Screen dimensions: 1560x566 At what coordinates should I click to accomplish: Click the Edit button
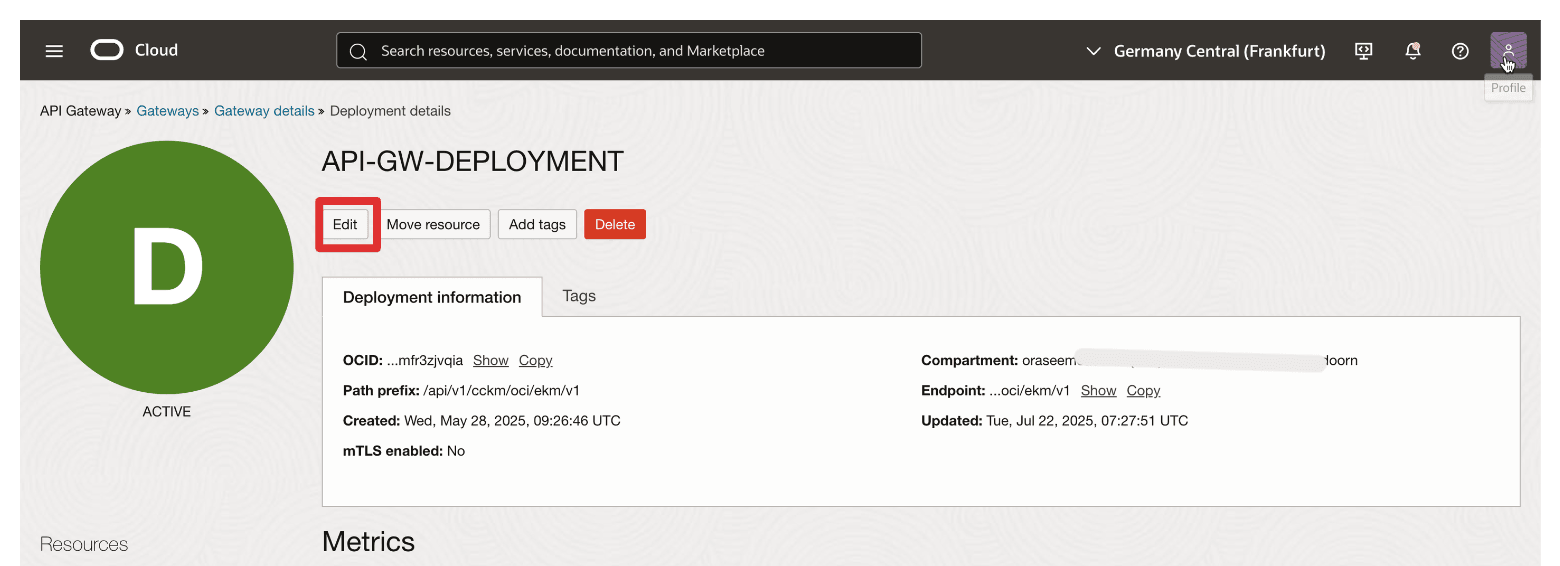[x=345, y=224]
